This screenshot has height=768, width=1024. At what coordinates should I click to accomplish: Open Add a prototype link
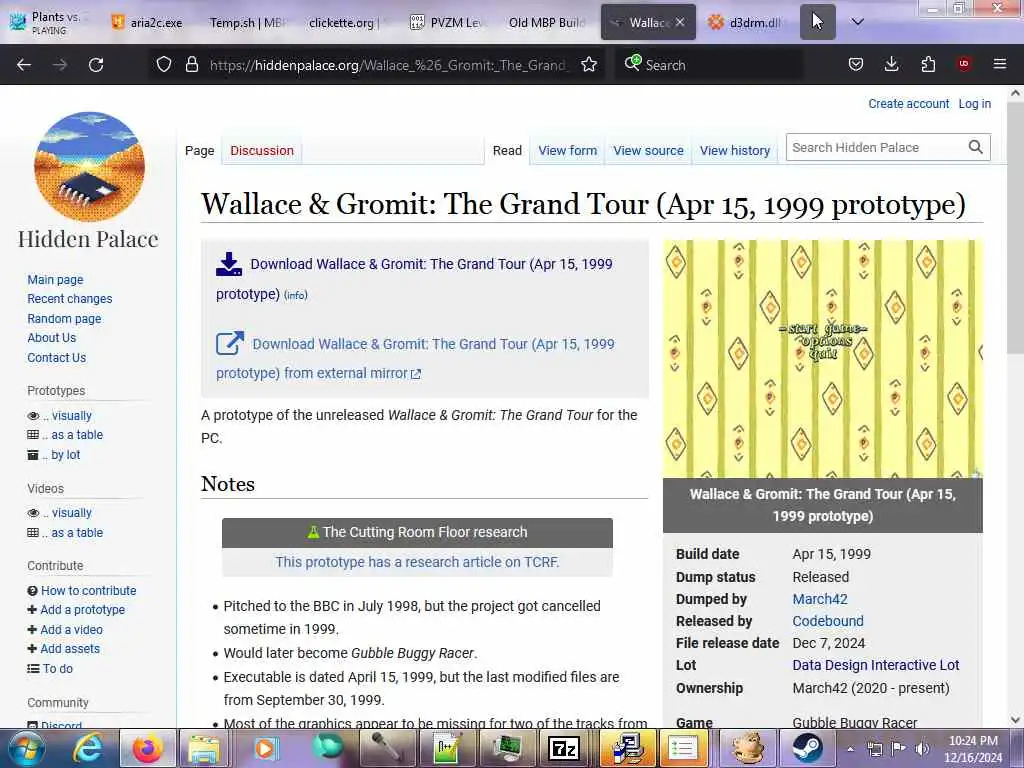(82, 609)
